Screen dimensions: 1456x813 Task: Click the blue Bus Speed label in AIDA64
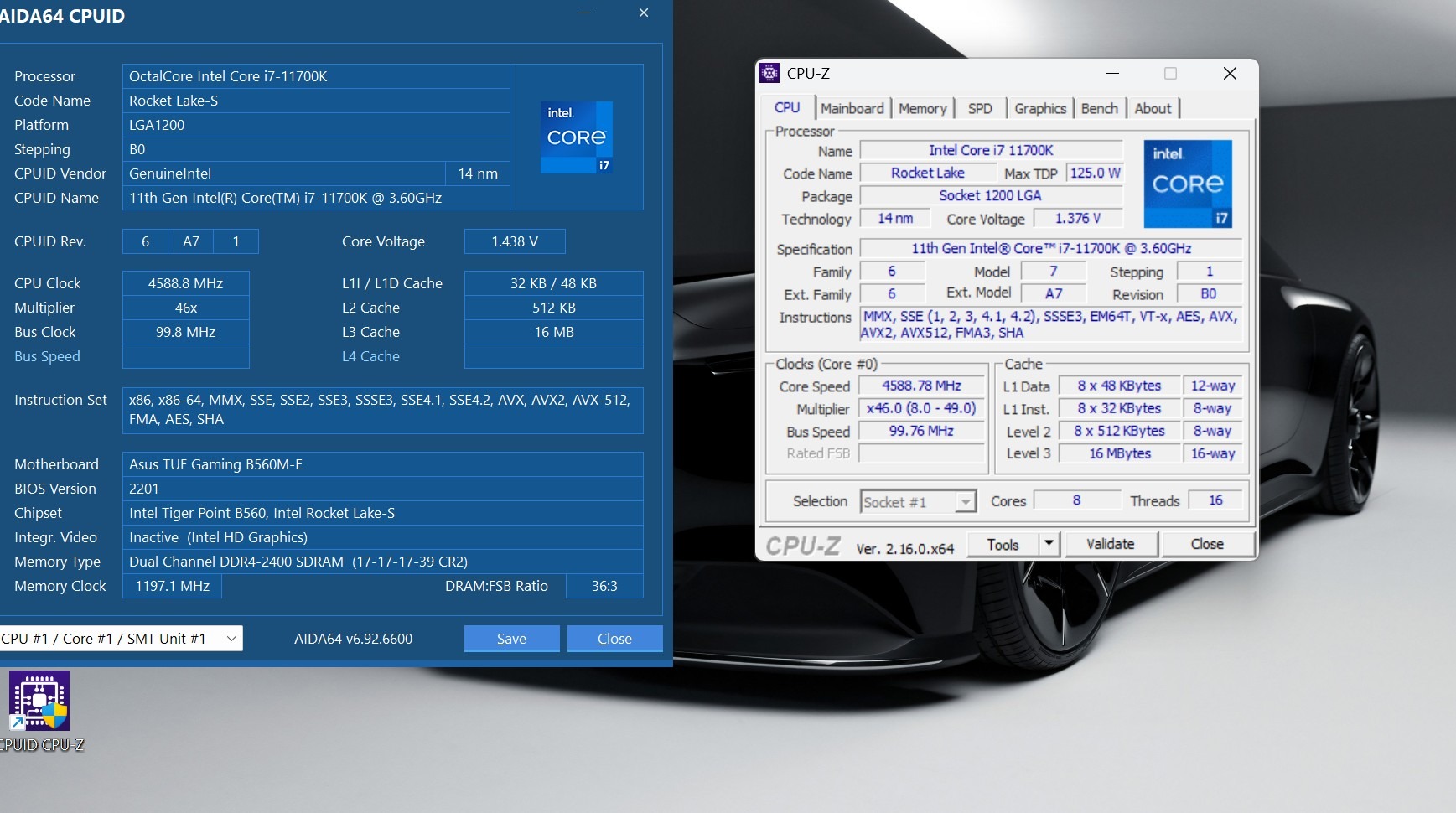(47, 356)
